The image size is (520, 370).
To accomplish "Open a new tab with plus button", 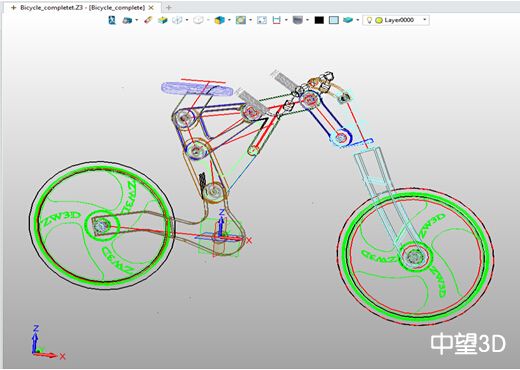I will point(169,7).
